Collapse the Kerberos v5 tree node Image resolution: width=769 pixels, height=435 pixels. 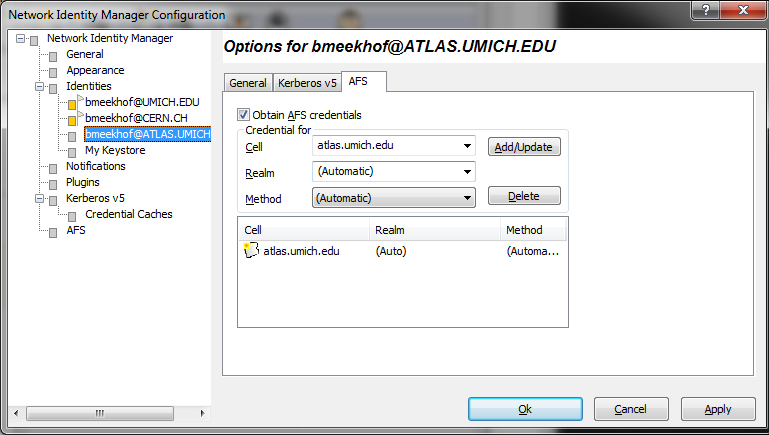pos(39,199)
